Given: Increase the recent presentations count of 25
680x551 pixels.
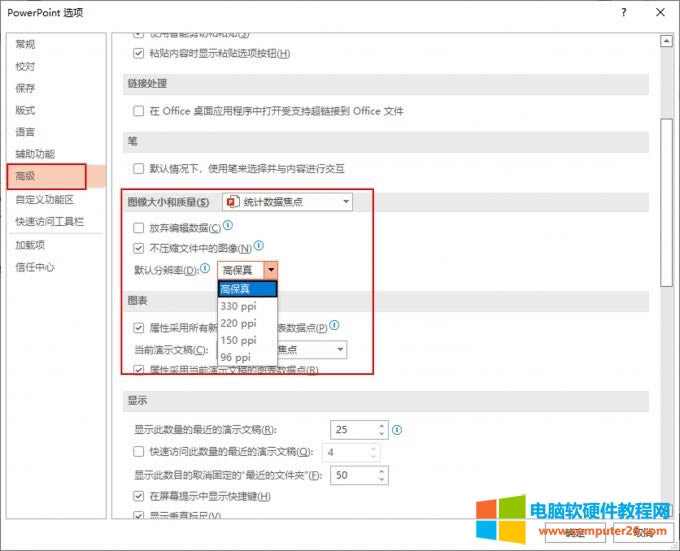Looking at the screenshot, I should click(381, 425).
